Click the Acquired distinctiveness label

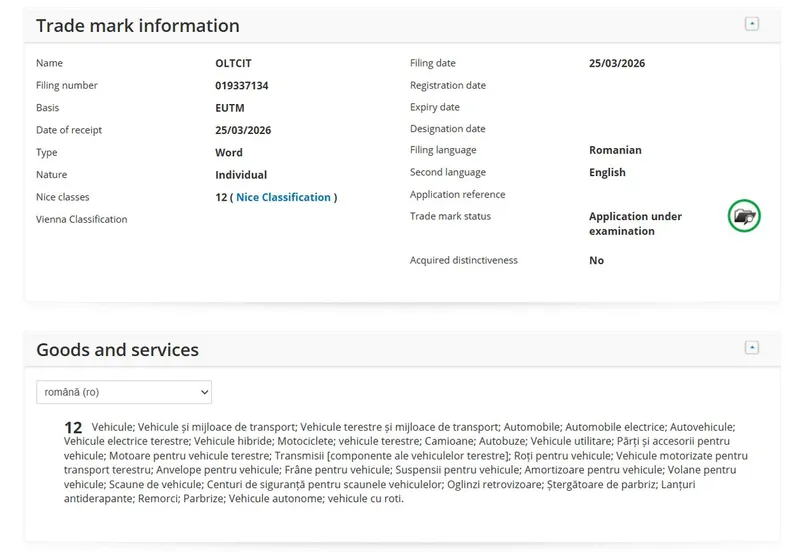[464, 260]
